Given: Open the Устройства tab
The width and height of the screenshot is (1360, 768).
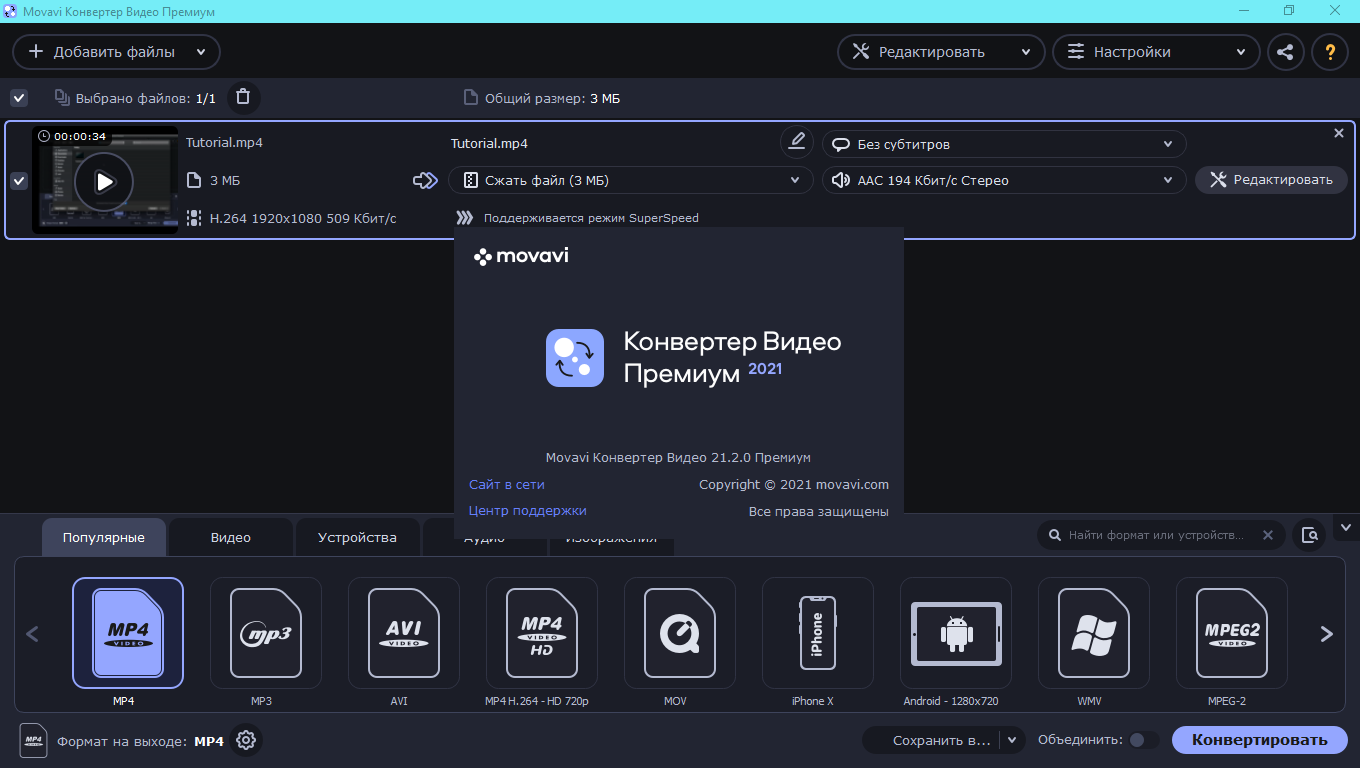Looking at the screenshot, I should click(x=357, y=537).
